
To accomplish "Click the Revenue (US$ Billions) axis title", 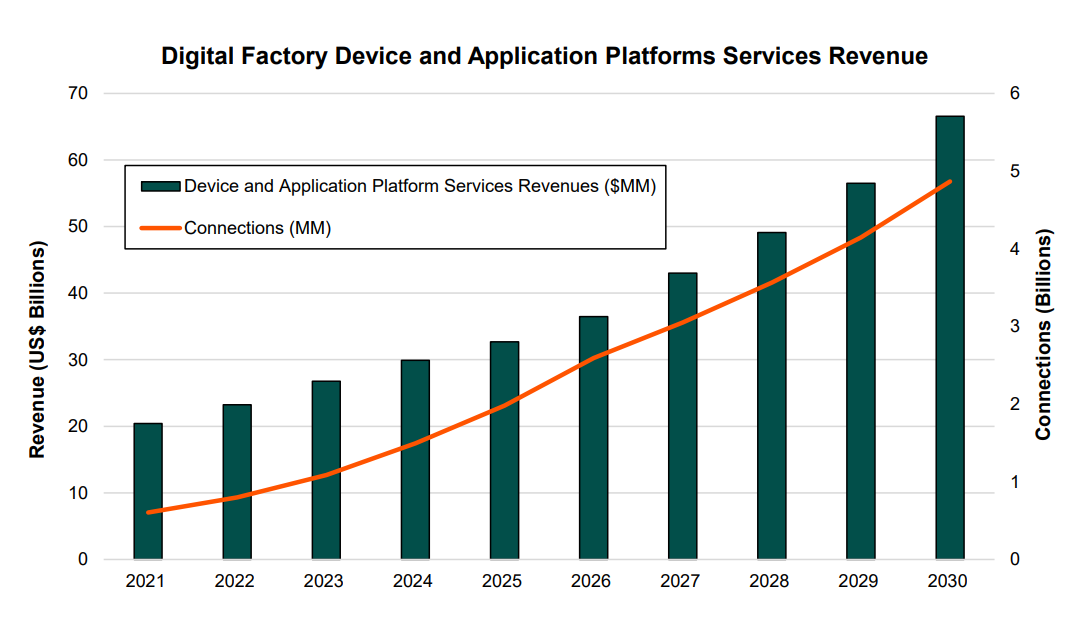I will tap(37, 349).
